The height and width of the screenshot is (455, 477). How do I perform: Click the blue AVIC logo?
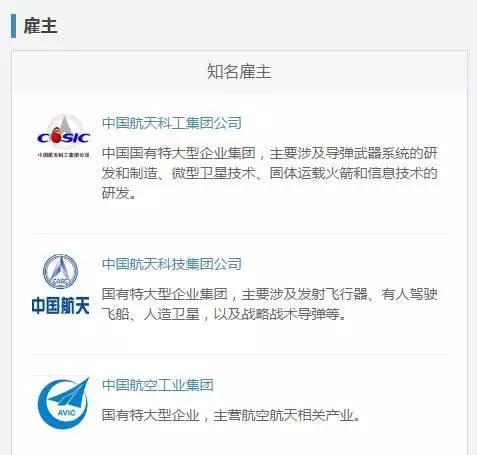(63, 403)
